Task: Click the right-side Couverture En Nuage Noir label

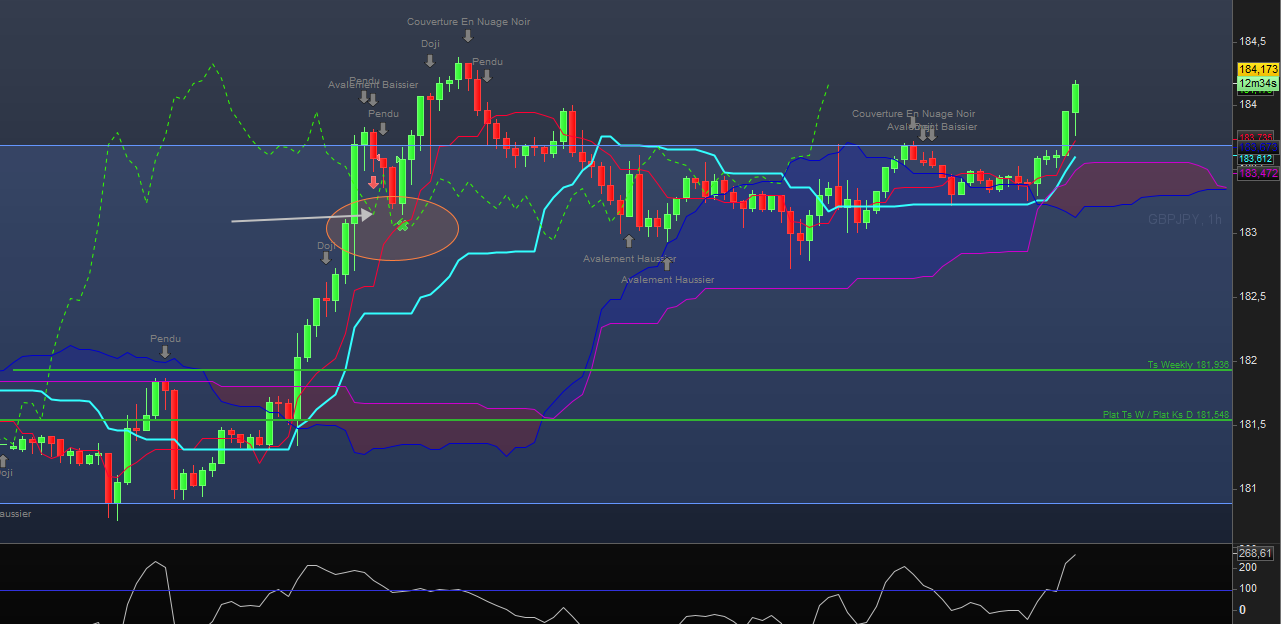Action: pos(913,114)
